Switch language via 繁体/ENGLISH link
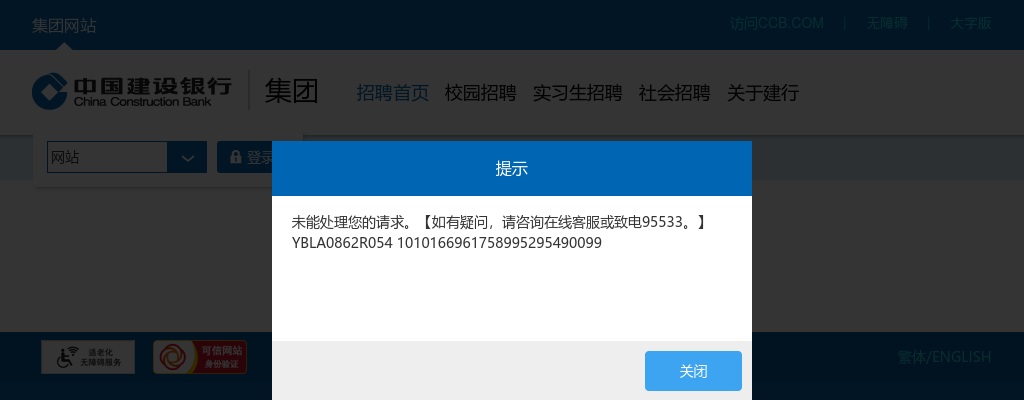 [944, 357]
